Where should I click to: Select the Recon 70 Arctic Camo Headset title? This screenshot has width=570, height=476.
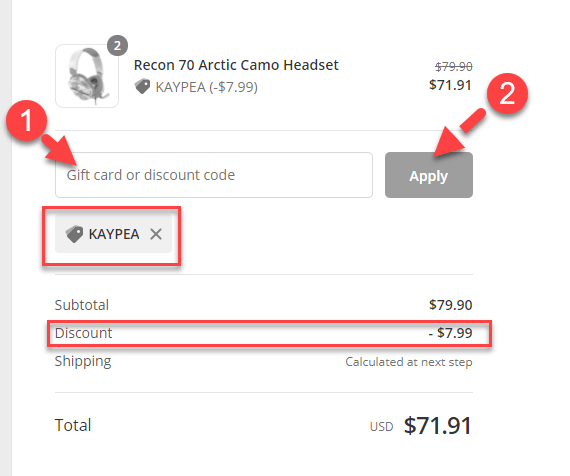236,65
